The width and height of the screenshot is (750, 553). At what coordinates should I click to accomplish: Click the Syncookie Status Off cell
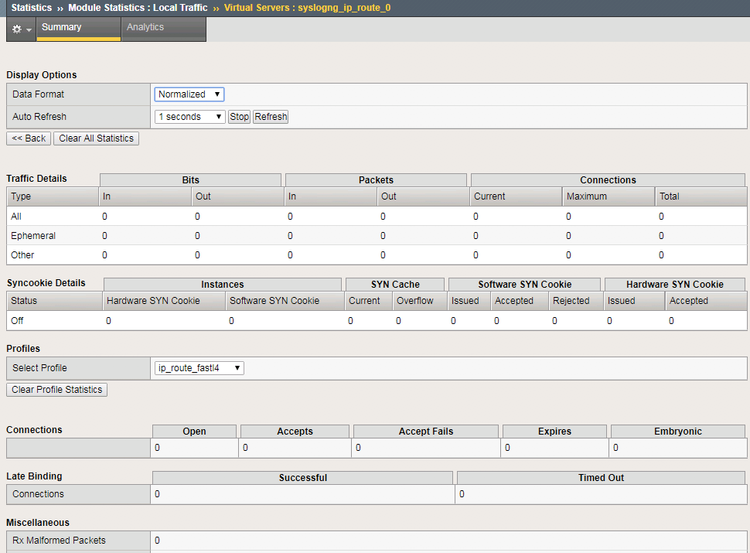click(x=17, y=321)
